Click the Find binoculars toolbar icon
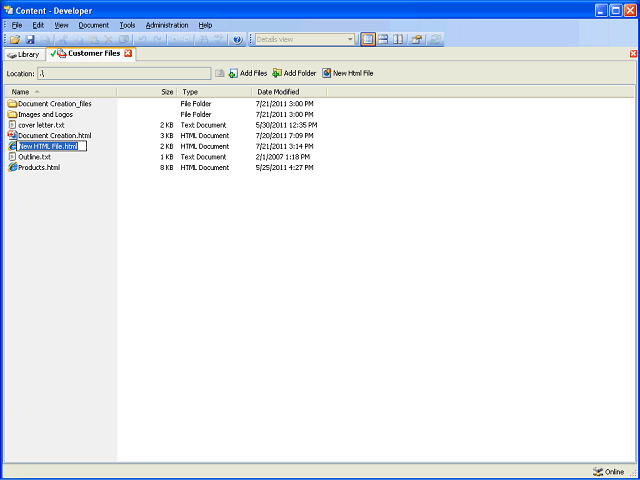This screenshot has width=640, height=480. [204, 40]
